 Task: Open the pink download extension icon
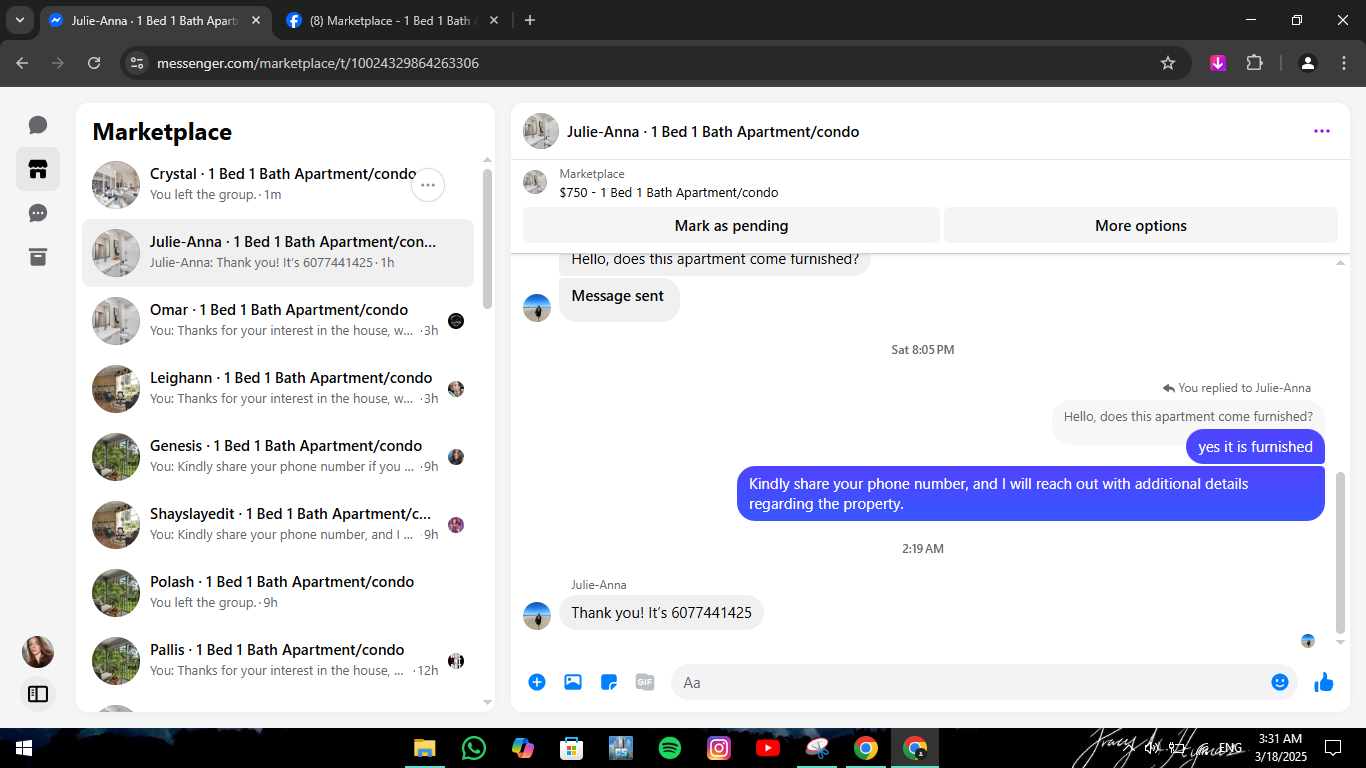click(1218, 63)
